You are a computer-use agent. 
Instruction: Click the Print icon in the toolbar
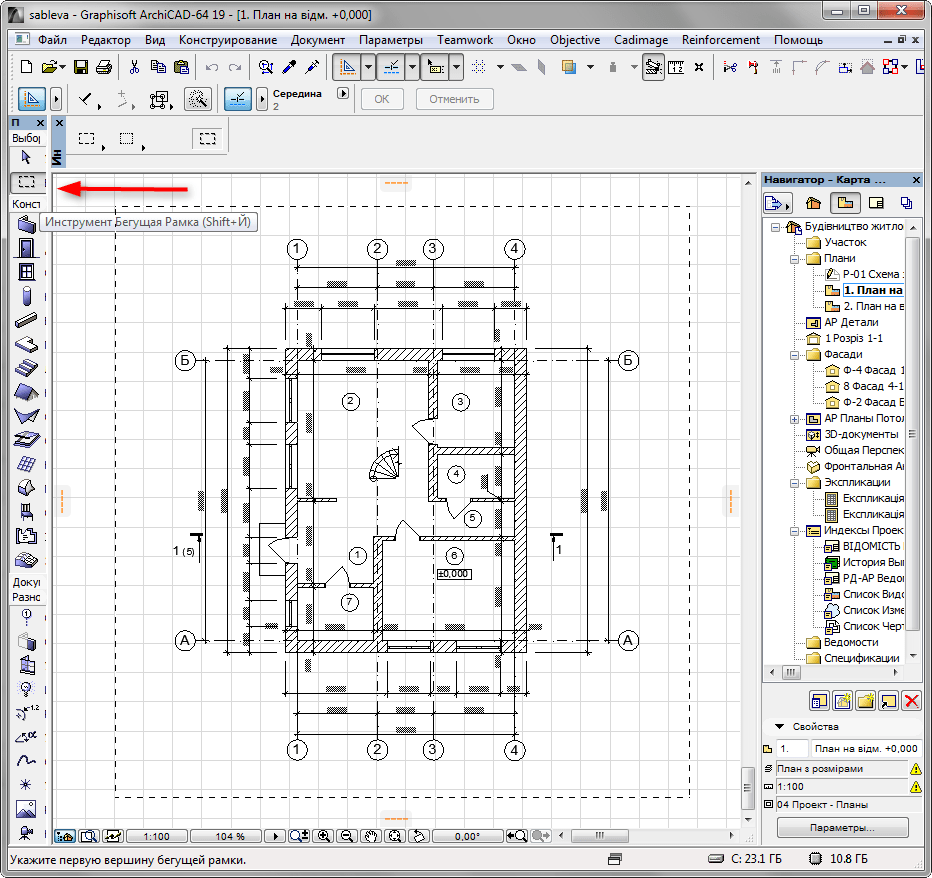tap(103, 67)
